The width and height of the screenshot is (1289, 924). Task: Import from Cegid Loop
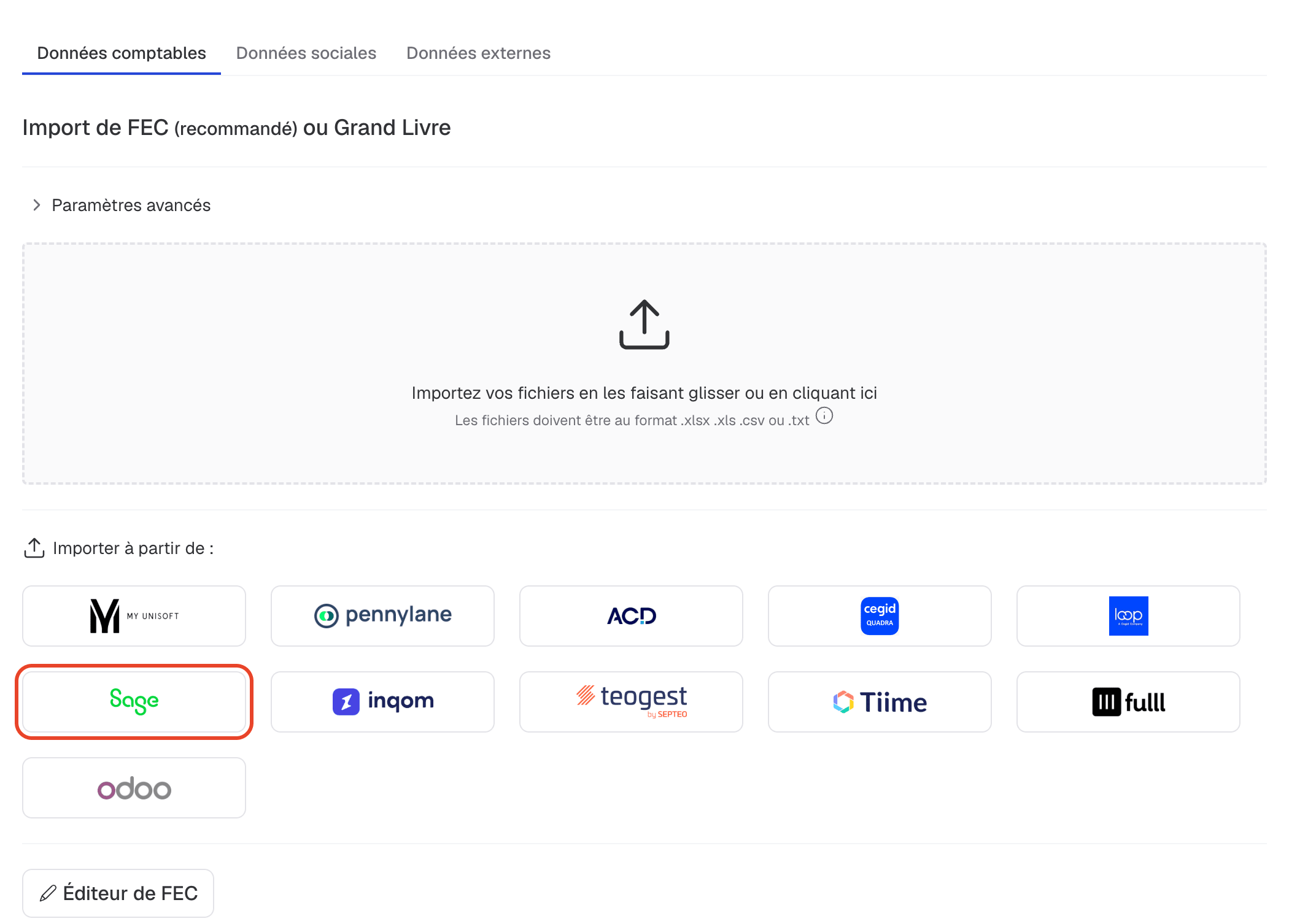pyautogui.click(x=1129, y=616)
